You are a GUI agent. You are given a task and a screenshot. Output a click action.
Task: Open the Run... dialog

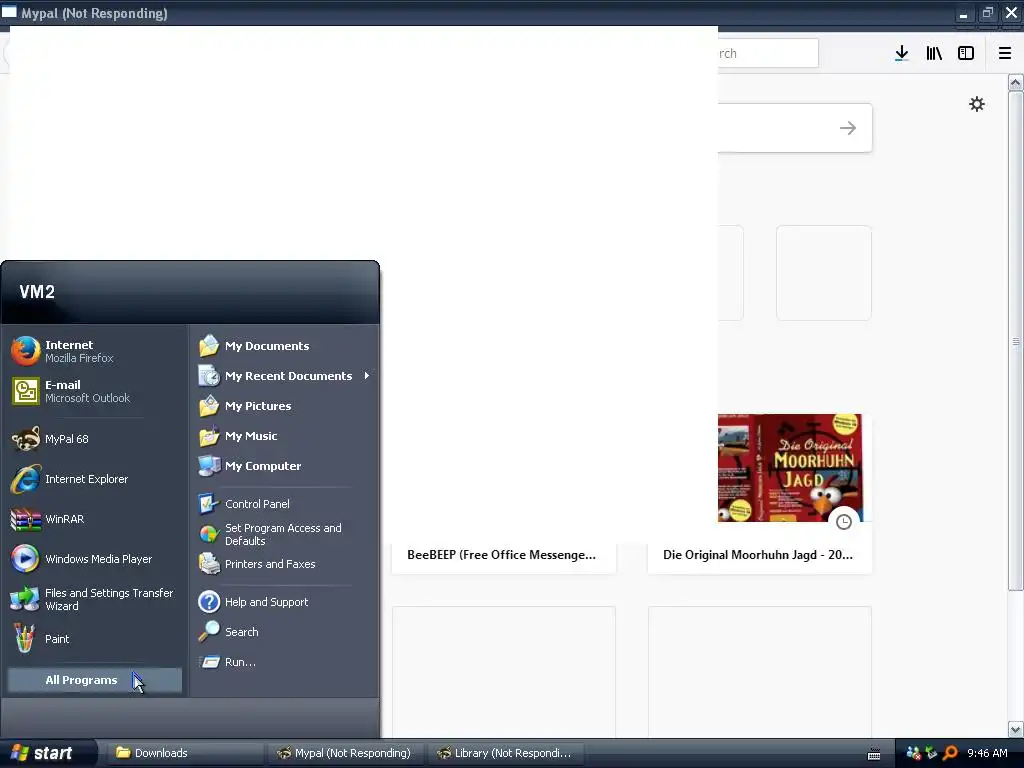(x=284, y=662)
